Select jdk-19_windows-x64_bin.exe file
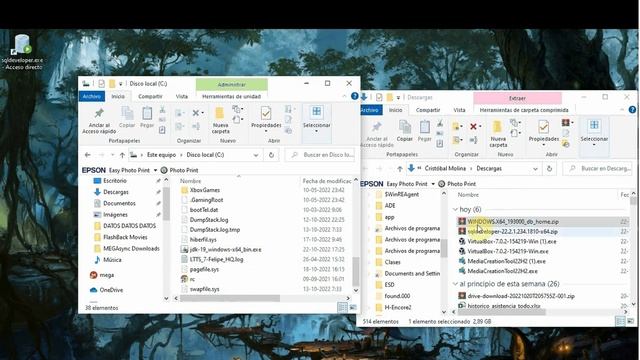The image size is (640, 360). pyautogui.click(x=225, y=249)
